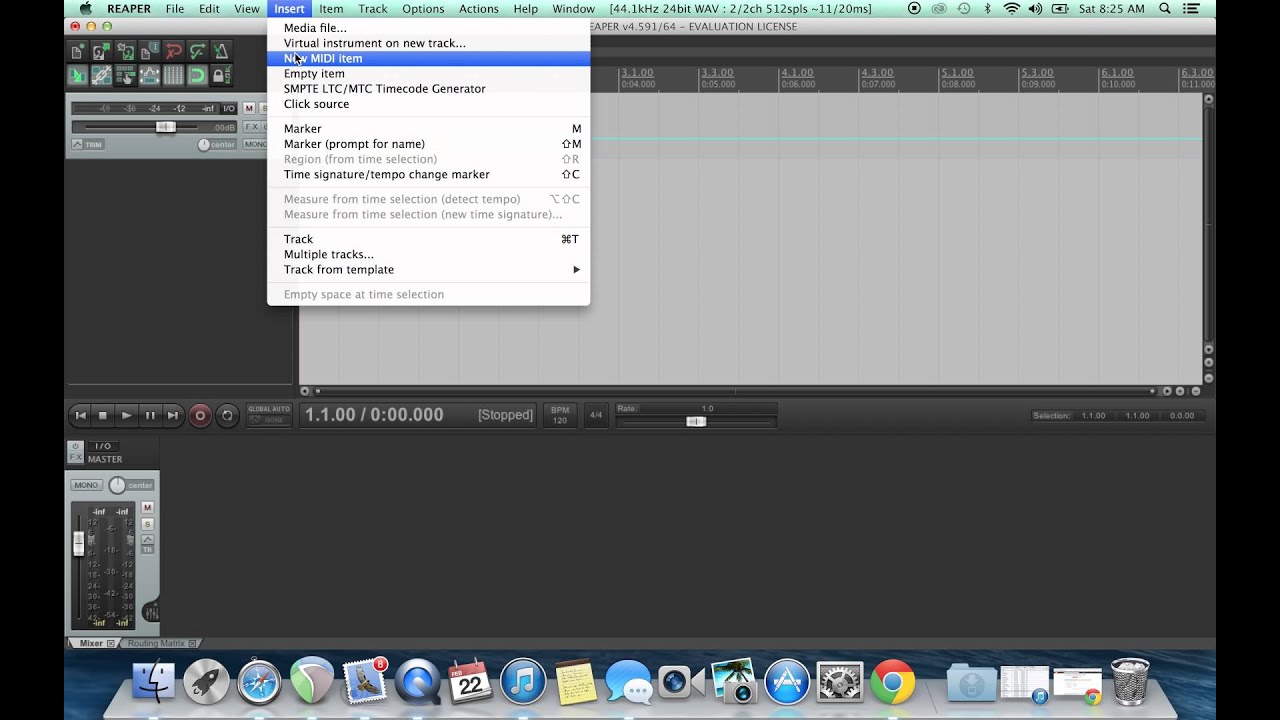The image size is (1280, 720).
Task: Toggle the Repeat loop transport button
Action: click(227, 415)
